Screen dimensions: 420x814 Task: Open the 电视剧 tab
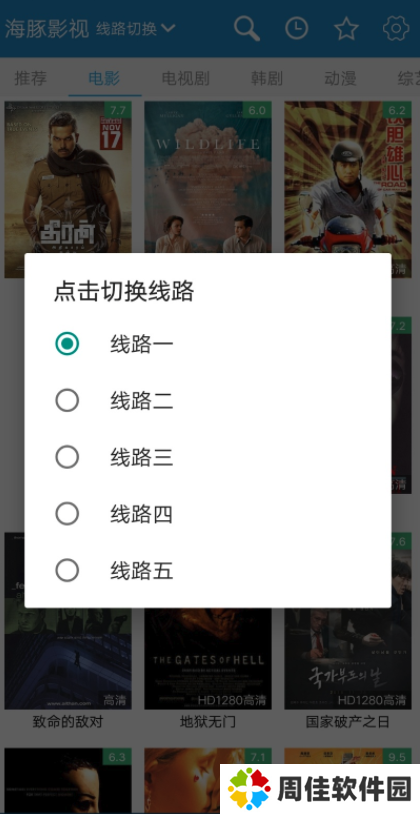[185, 78]
